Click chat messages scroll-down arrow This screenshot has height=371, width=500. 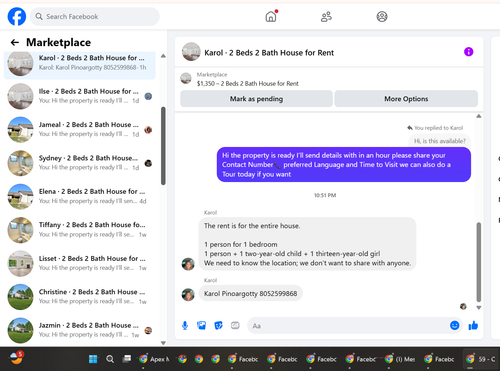(479, 308)
